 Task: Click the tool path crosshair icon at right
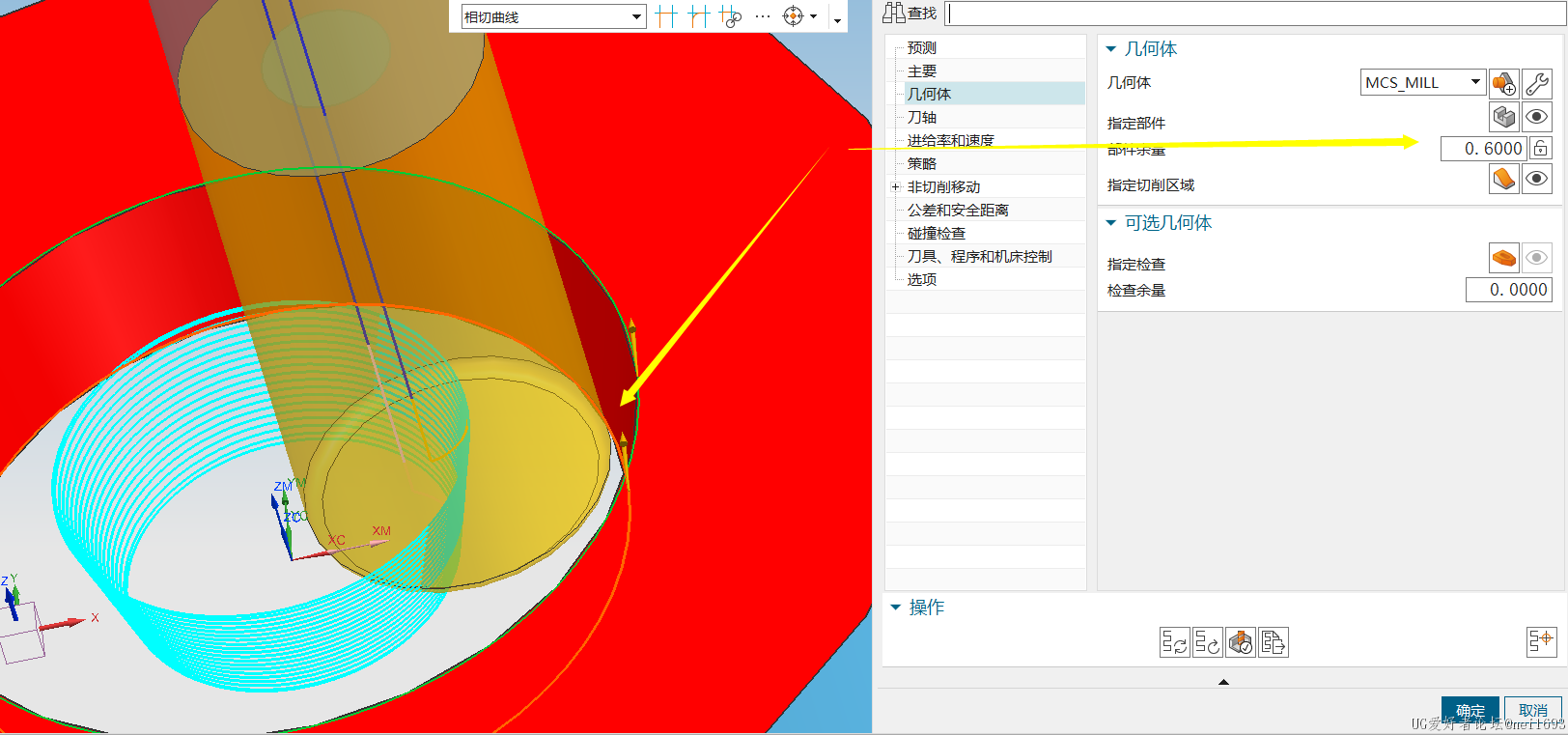[x=1542, y=641]
